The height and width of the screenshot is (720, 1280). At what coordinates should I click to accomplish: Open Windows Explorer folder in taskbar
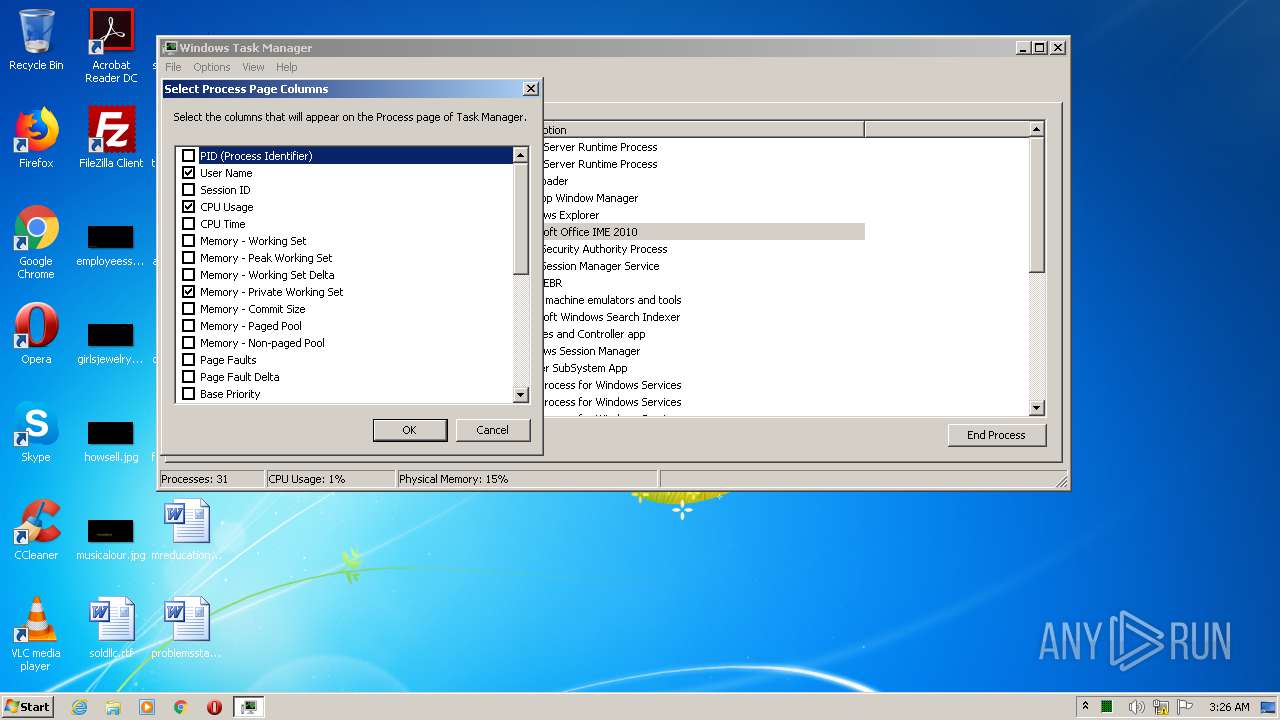click(113, 707)
